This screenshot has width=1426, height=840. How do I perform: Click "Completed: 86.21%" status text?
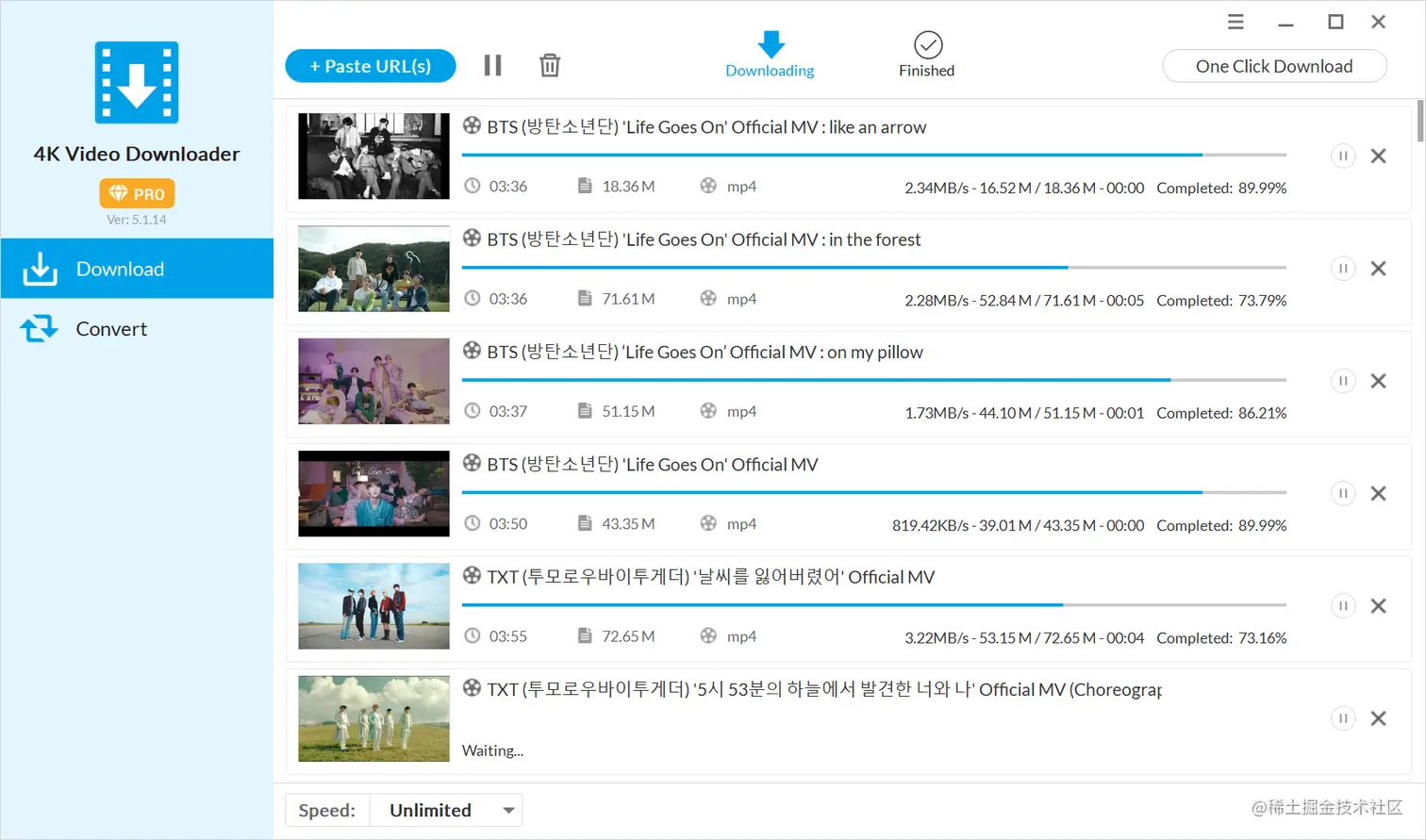point(1221,413)
